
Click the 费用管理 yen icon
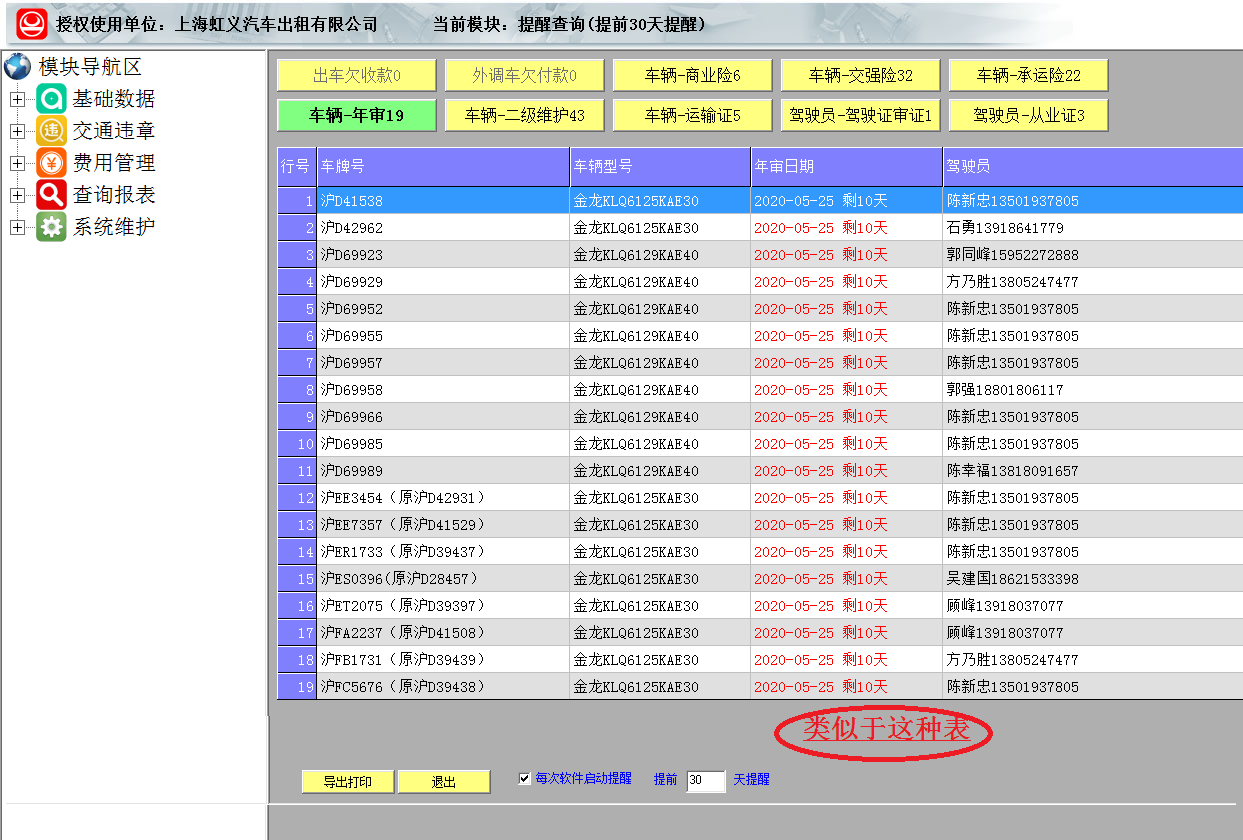(51, 163)
